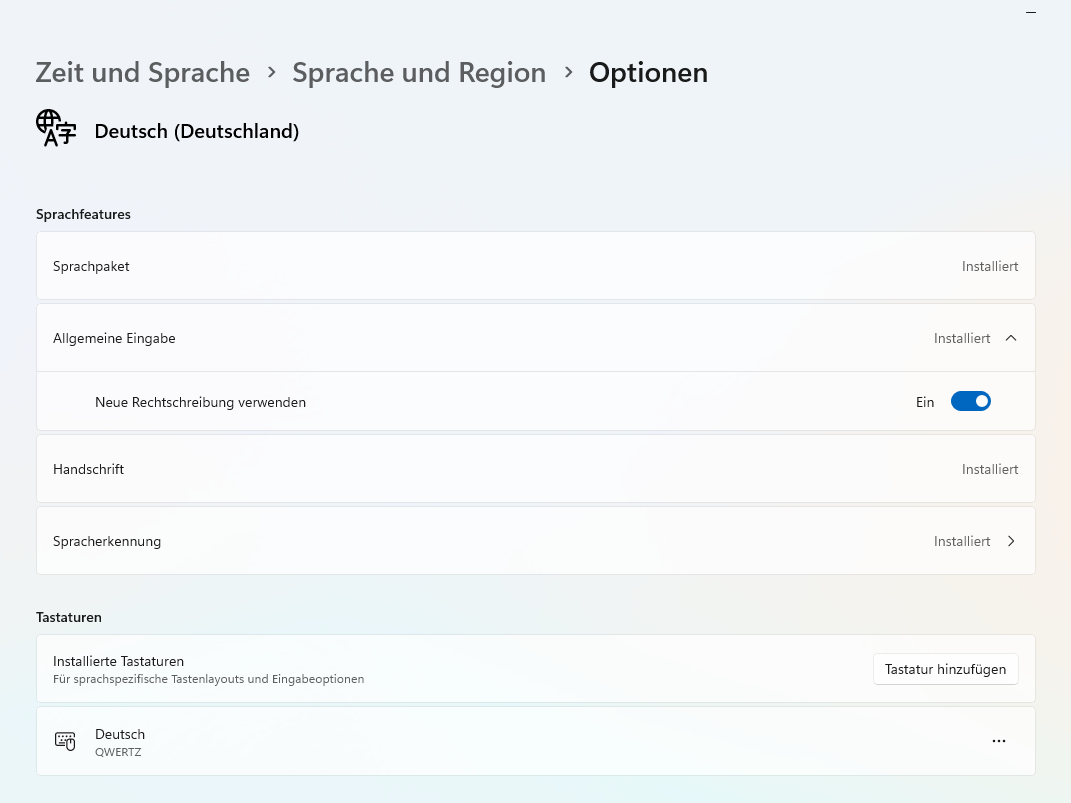This screenshot has height=803, width=1071.
Task: Click the Handschrift row
Action: pos(536,469)
